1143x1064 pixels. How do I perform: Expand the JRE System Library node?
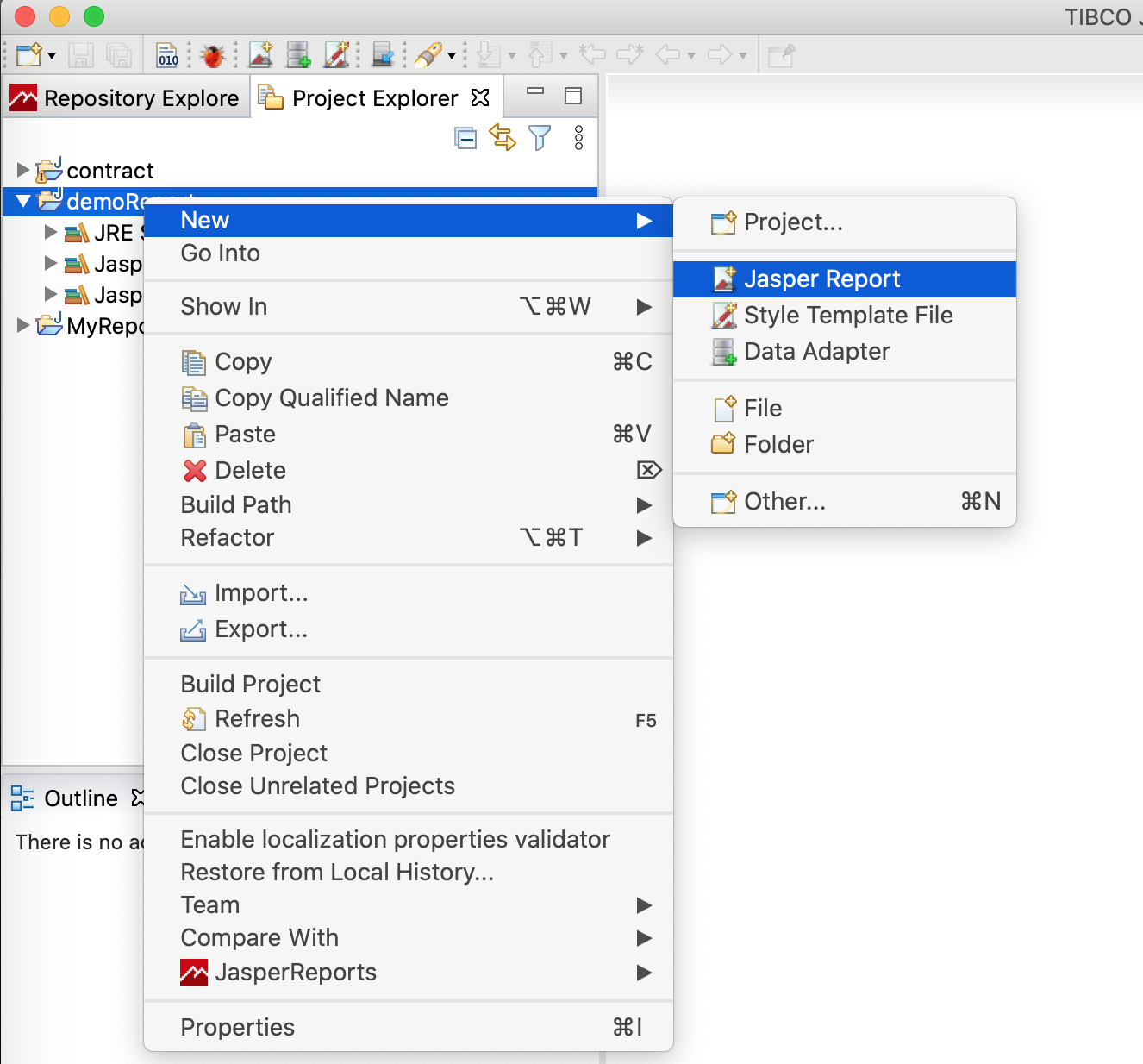pos(49,232)
